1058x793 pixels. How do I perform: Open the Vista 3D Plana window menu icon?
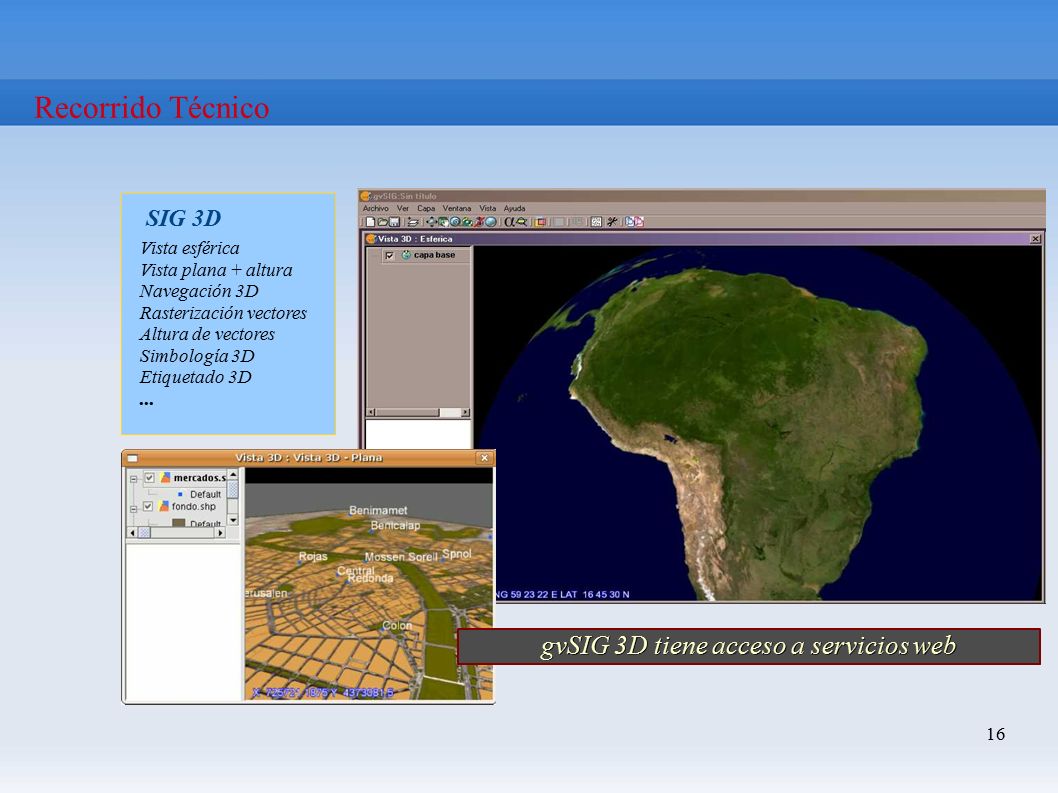132,458
